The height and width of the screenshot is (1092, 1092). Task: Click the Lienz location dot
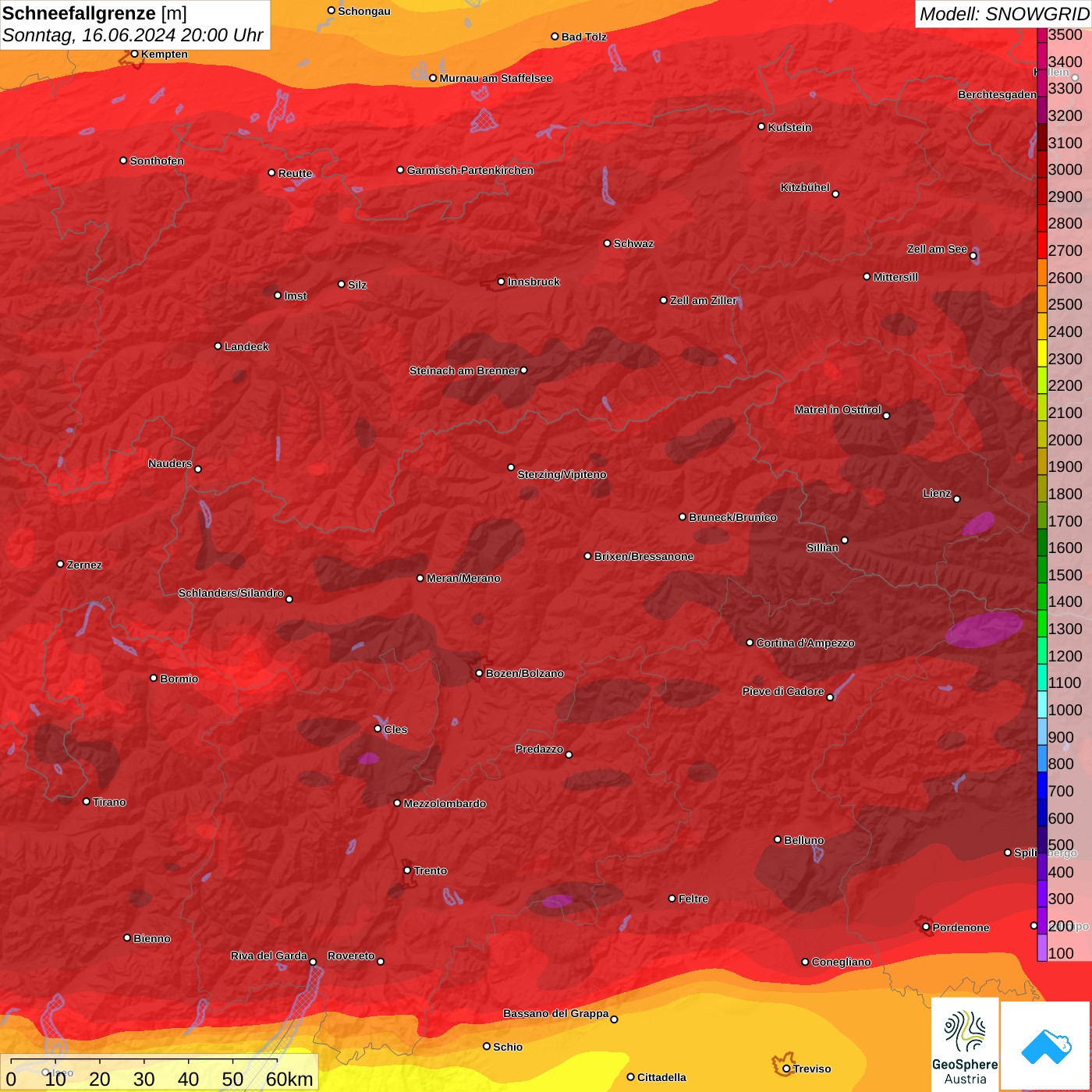click(x=957, y=499)
